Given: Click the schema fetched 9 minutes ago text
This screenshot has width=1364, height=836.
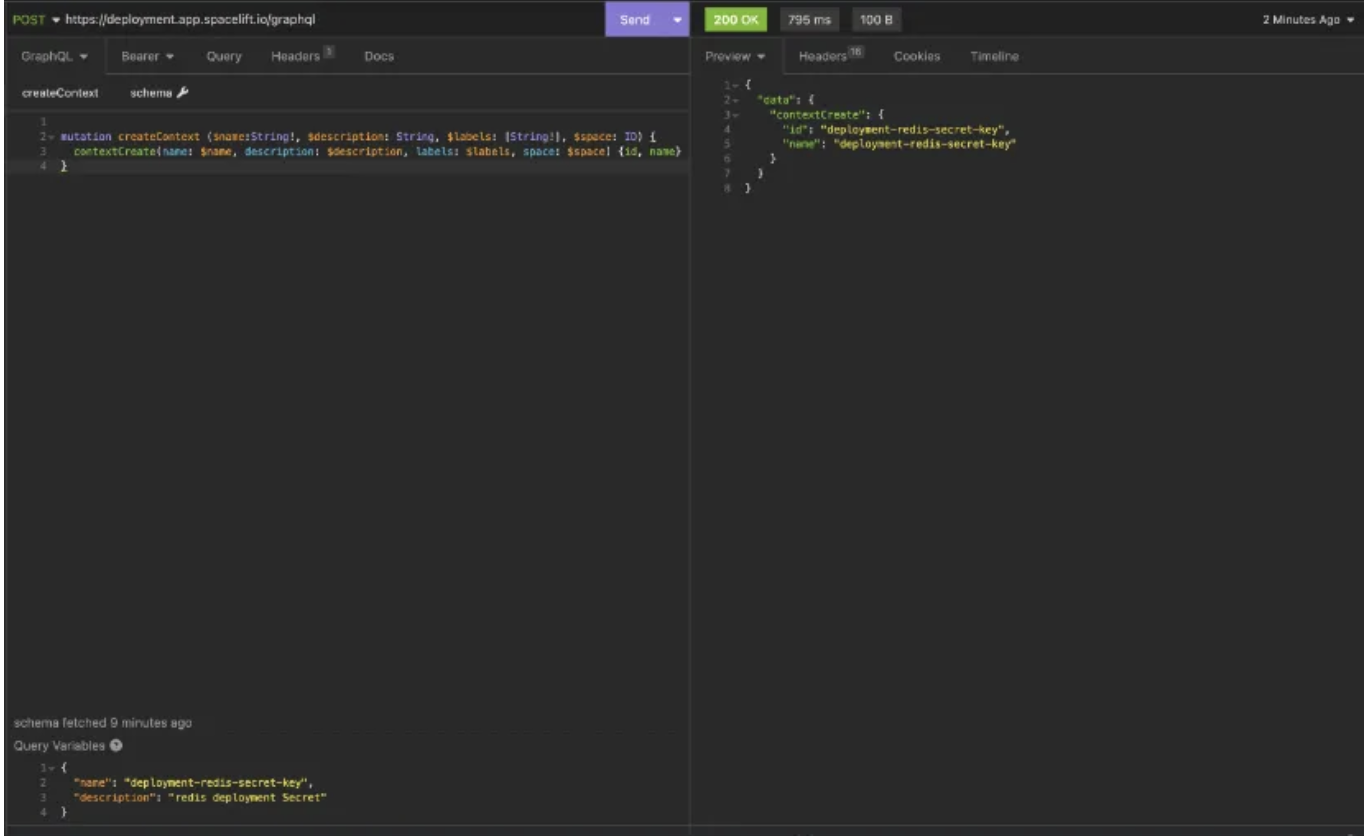Looking at the screenshot, I should click(102, 722).
